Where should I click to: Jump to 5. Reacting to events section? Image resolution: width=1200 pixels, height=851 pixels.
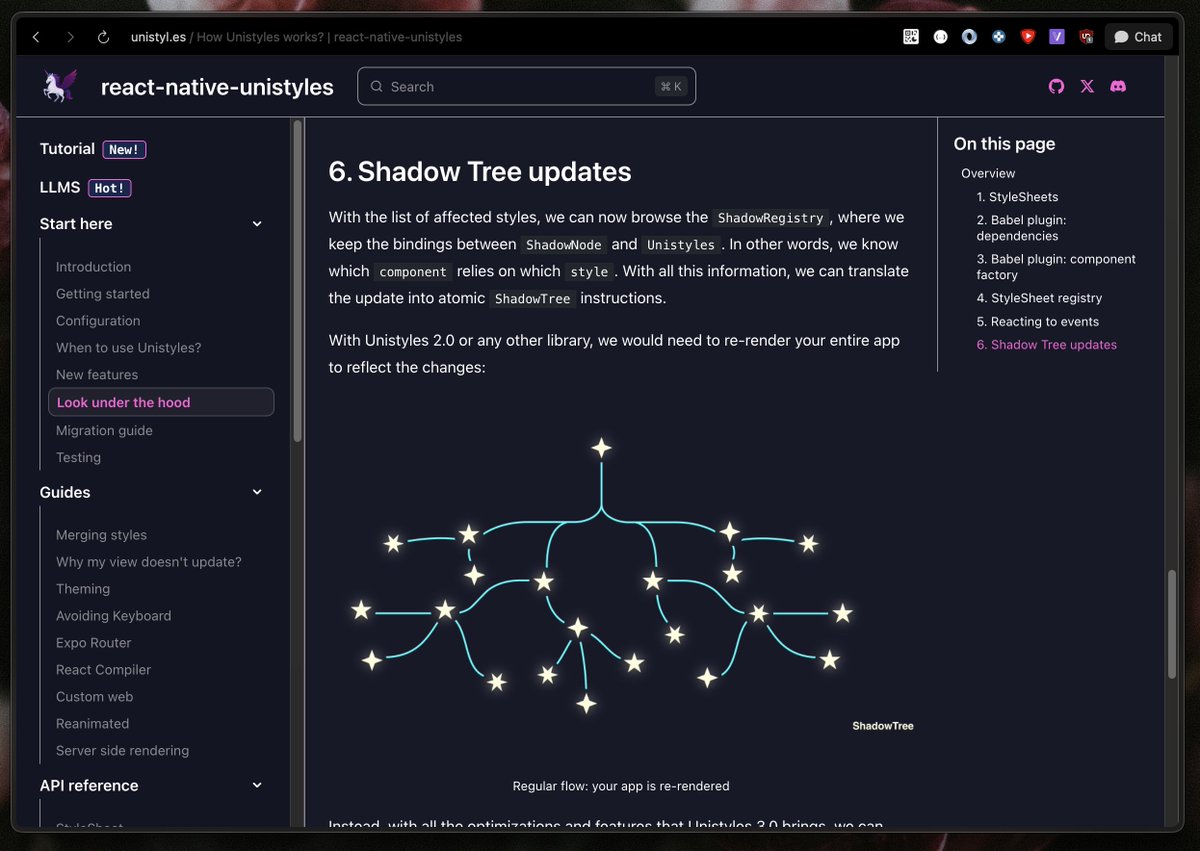point(1037,322)
